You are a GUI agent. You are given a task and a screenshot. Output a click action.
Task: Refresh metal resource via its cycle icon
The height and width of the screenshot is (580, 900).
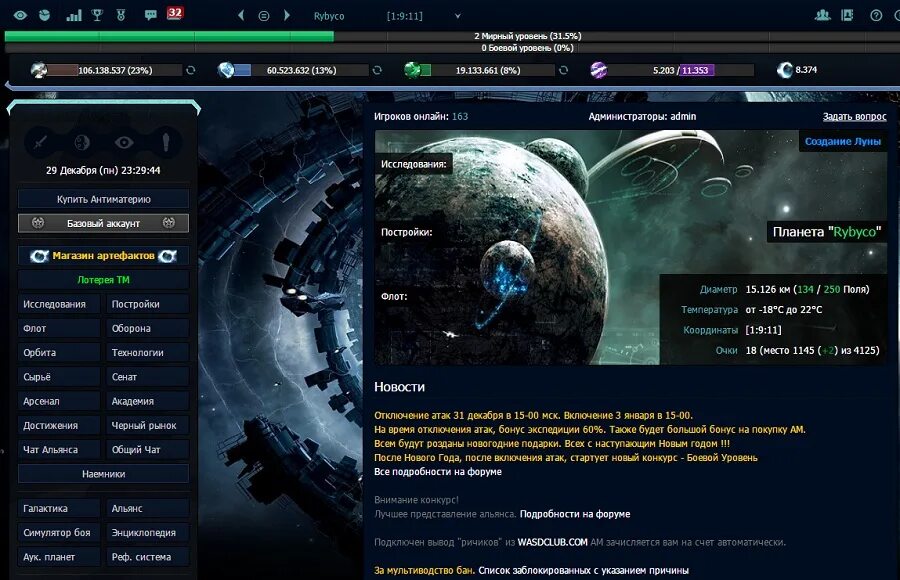point(191,70)
